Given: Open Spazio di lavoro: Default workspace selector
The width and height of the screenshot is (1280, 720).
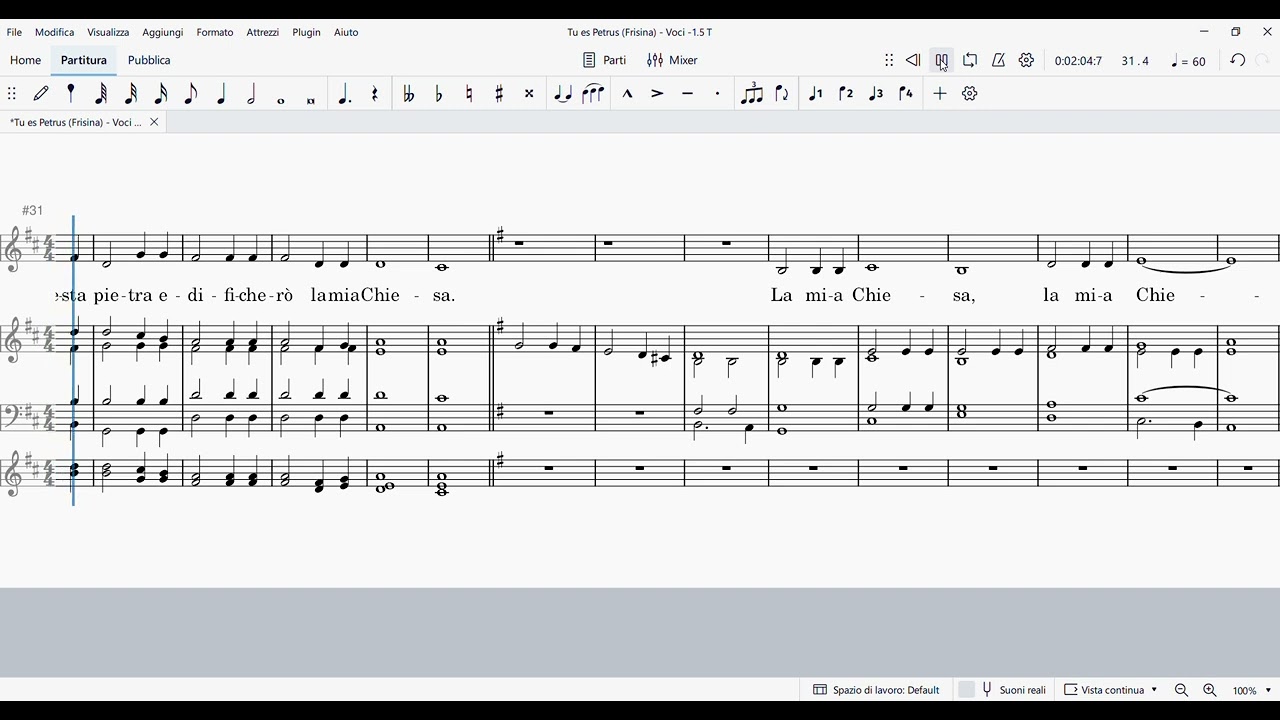Looking at the screenshot, I should click(876, 690).
